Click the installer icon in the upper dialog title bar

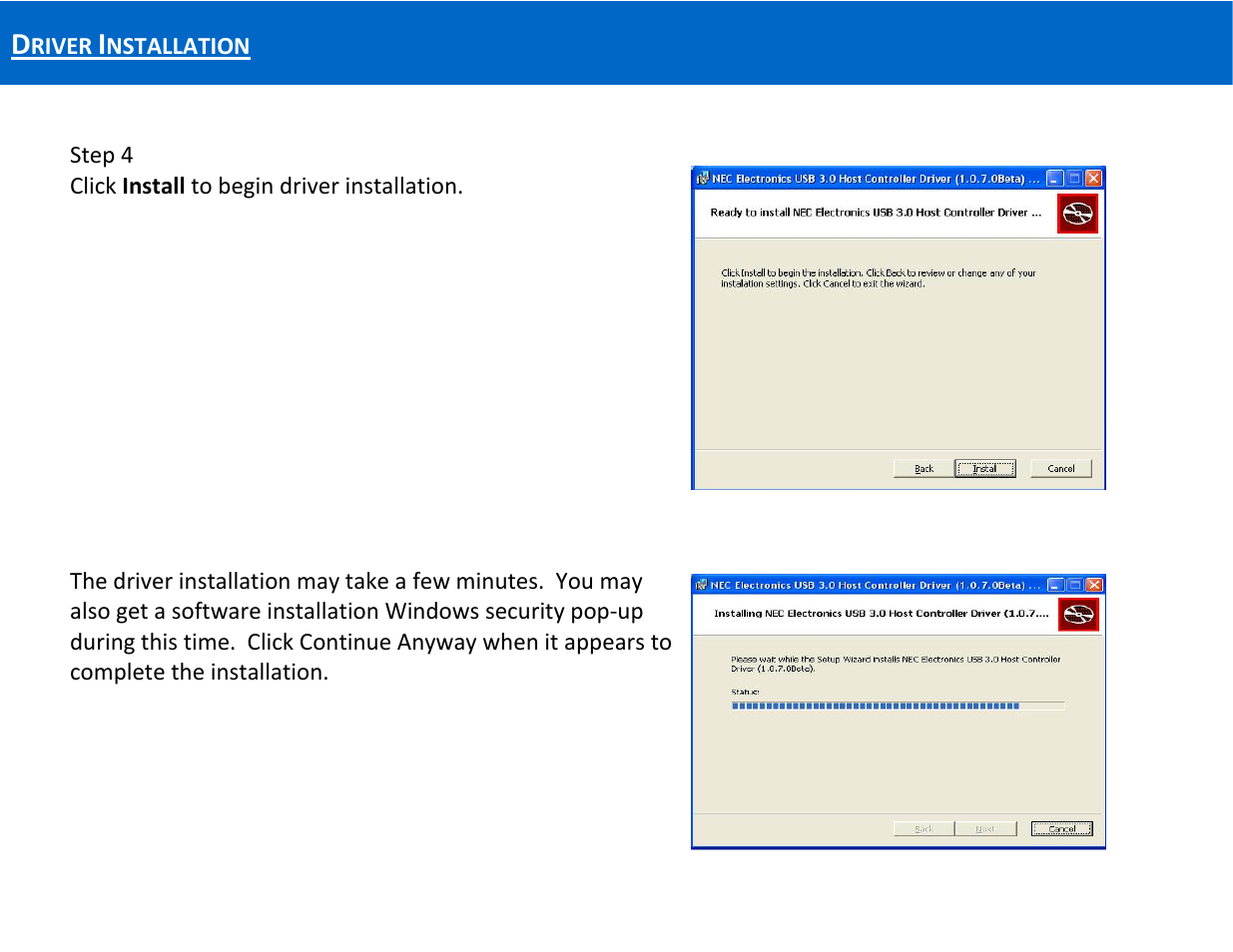click(x=703, y=179)
